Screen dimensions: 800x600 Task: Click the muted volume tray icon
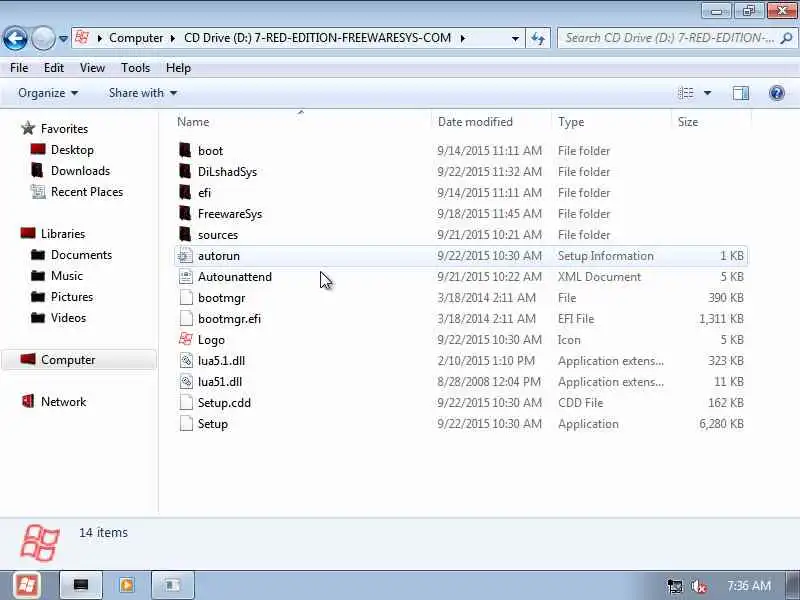[698, 587]
